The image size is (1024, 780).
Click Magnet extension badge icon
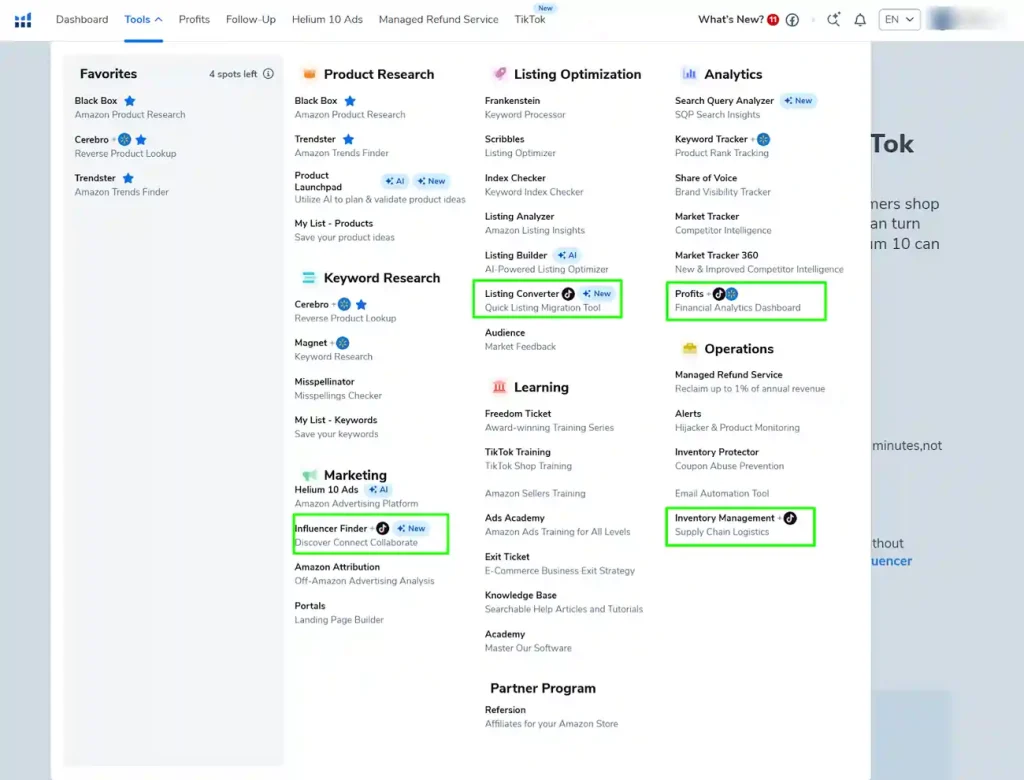pyautogui.click(x=342, y=343)
